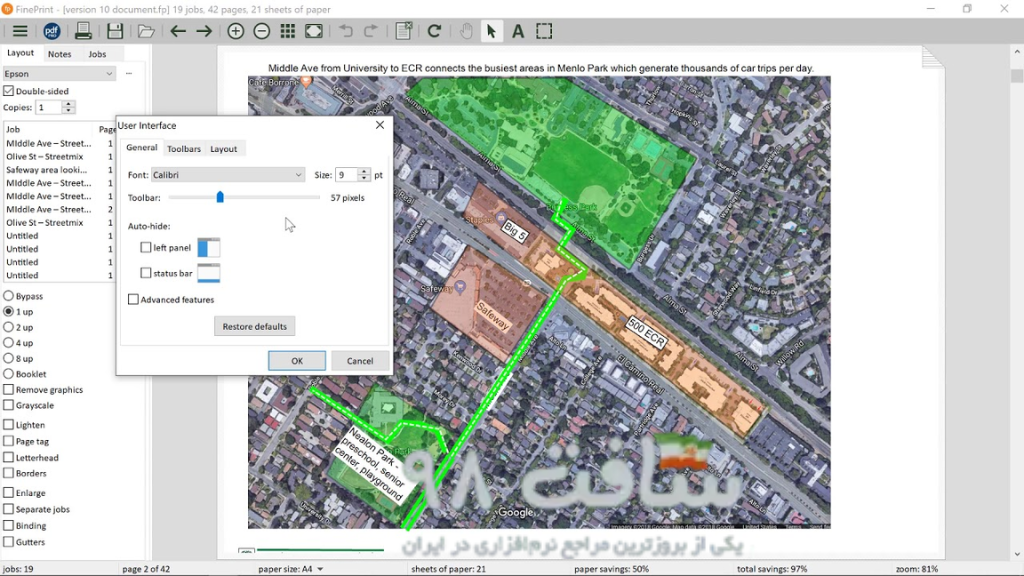Image resolution: width=1024 pixels, height=576 pixels.
Task: Check the Binding option
Action: coord(8,525)
